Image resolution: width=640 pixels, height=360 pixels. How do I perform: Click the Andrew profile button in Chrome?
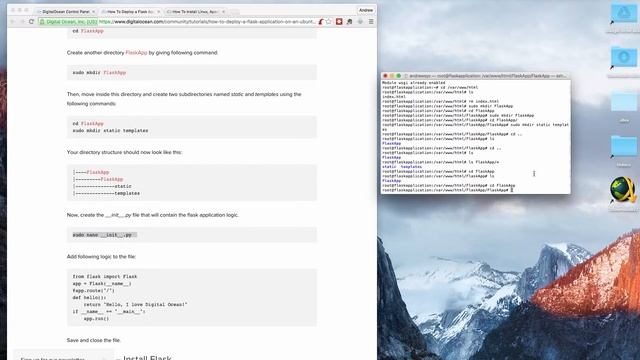[366, 10]
